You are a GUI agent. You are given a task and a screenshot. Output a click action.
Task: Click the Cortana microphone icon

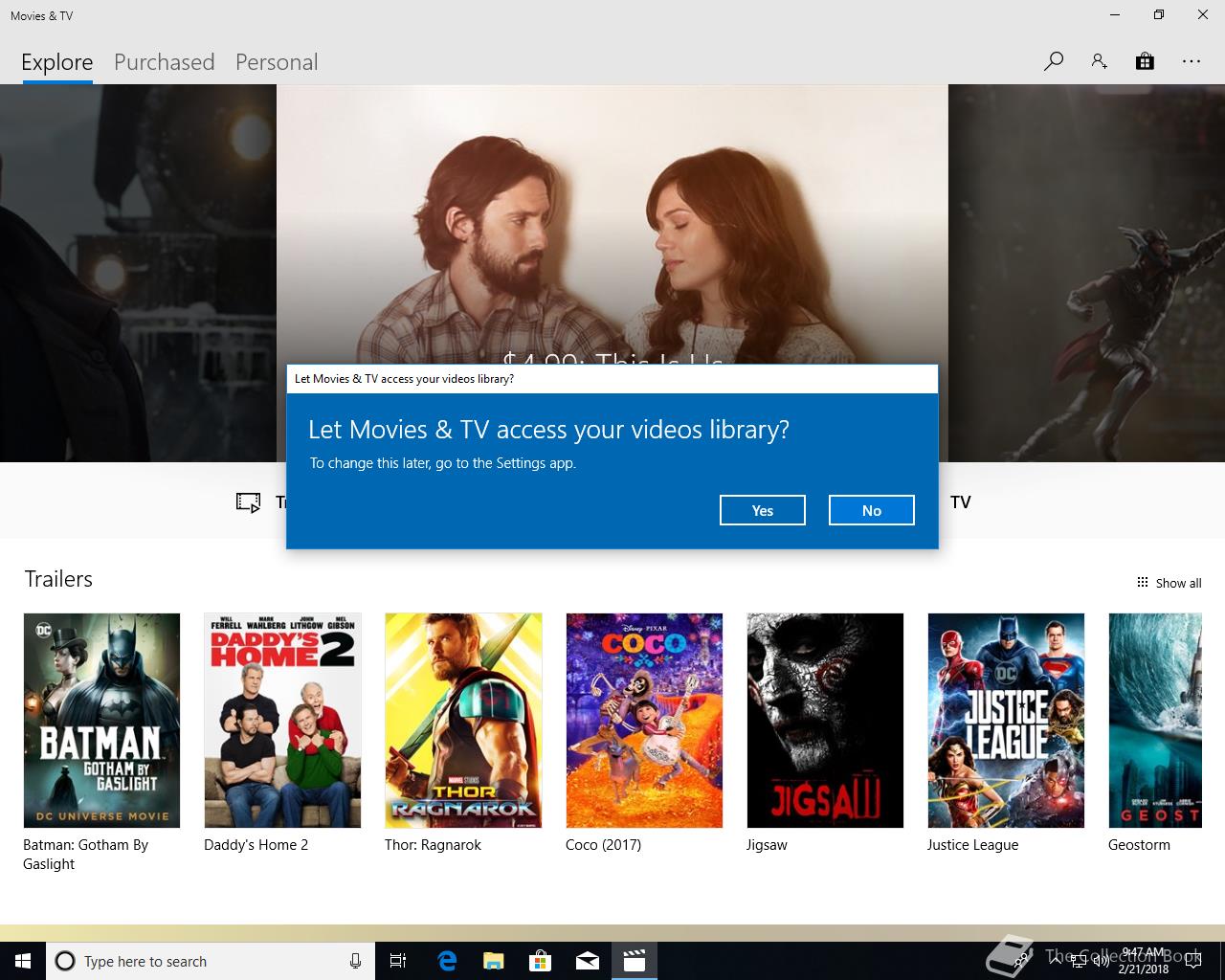pos(355,961)
